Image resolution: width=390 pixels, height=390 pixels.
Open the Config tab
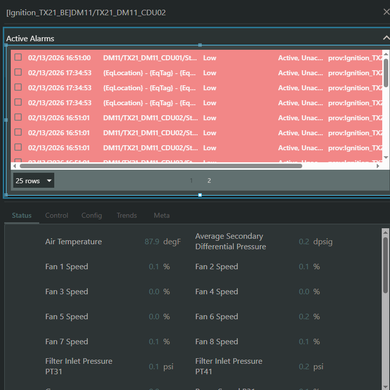click(92, 215)
